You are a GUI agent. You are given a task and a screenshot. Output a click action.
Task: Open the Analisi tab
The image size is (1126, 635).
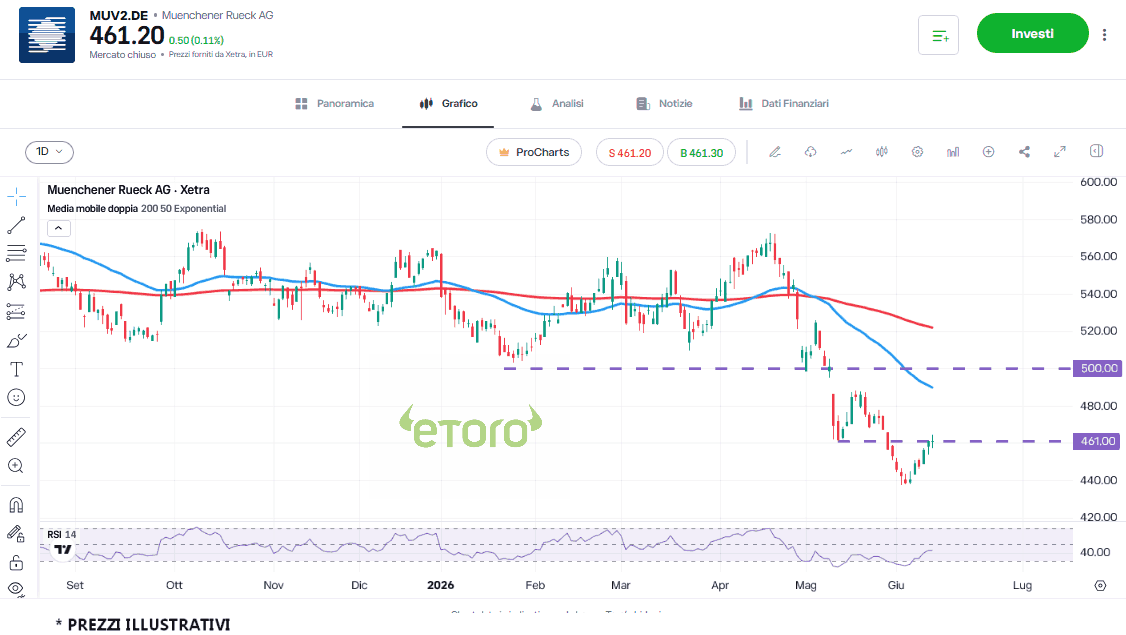click(x=557, y=103)
